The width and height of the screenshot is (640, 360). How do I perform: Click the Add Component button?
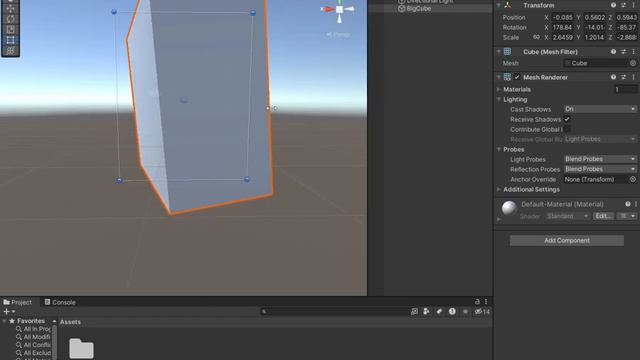click(567, 240)
